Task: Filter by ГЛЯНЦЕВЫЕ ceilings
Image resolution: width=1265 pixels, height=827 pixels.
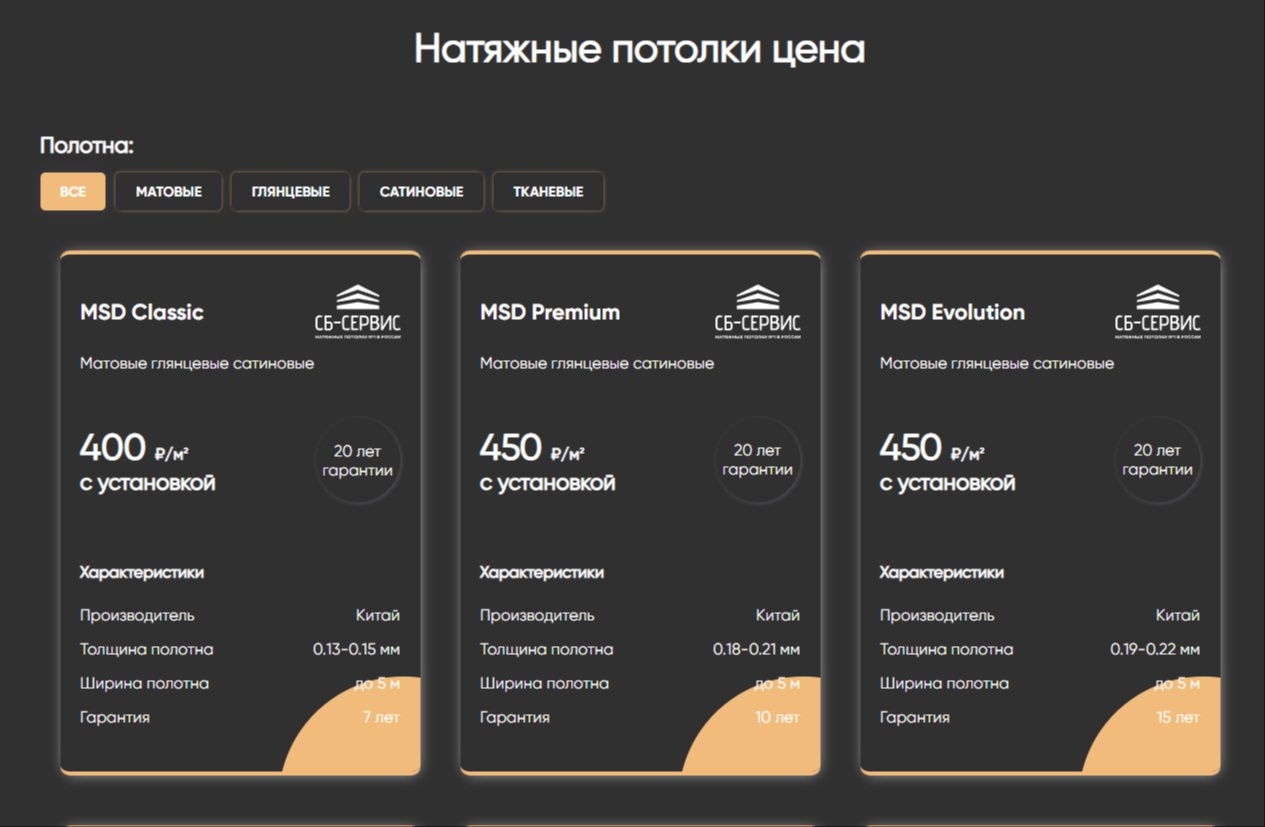Action: 291,192
